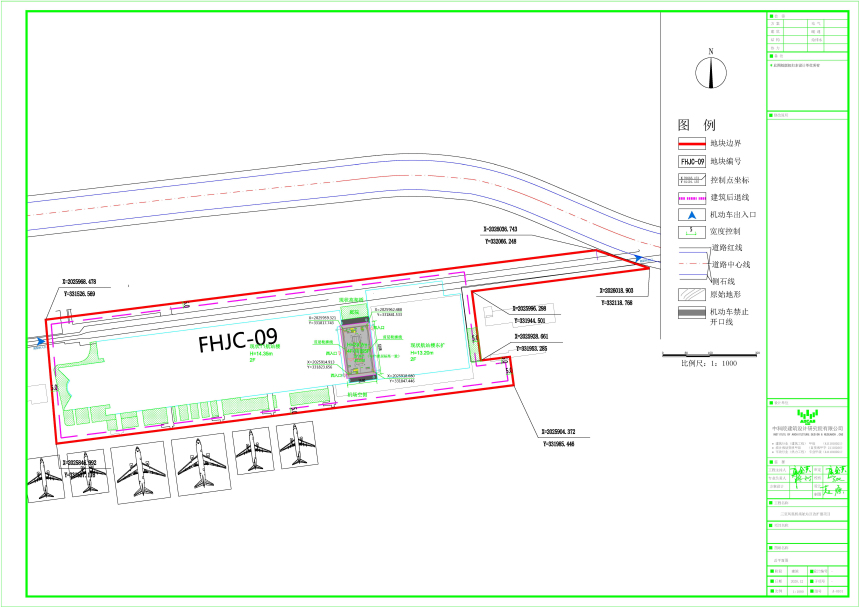Click the 控制点坐标 legend symbol
The image size is (860, 607).
coord(692,180)
